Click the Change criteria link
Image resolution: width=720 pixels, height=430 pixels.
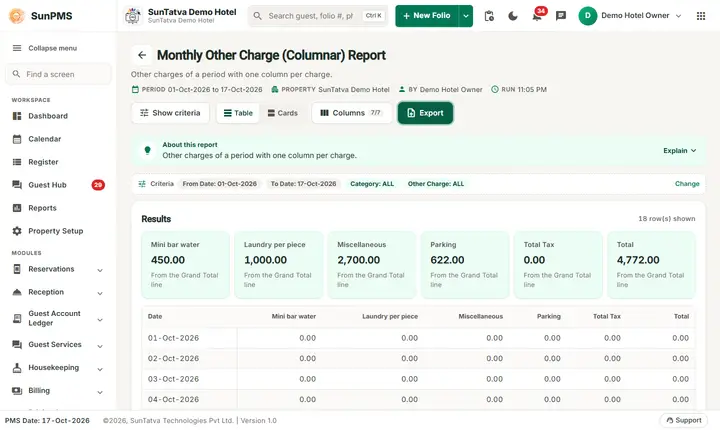[687, 184]
